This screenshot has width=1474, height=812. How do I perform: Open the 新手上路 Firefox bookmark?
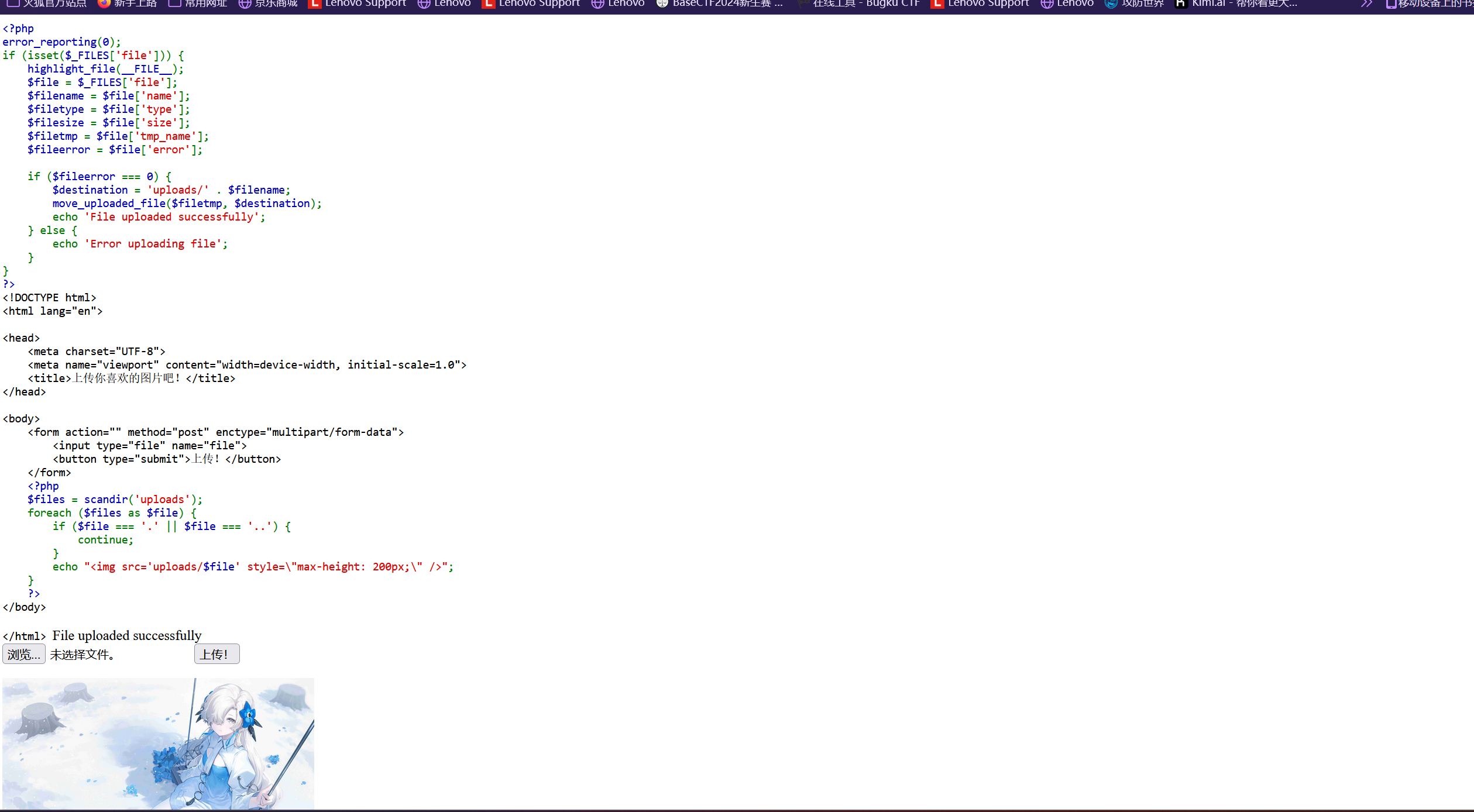128,4
